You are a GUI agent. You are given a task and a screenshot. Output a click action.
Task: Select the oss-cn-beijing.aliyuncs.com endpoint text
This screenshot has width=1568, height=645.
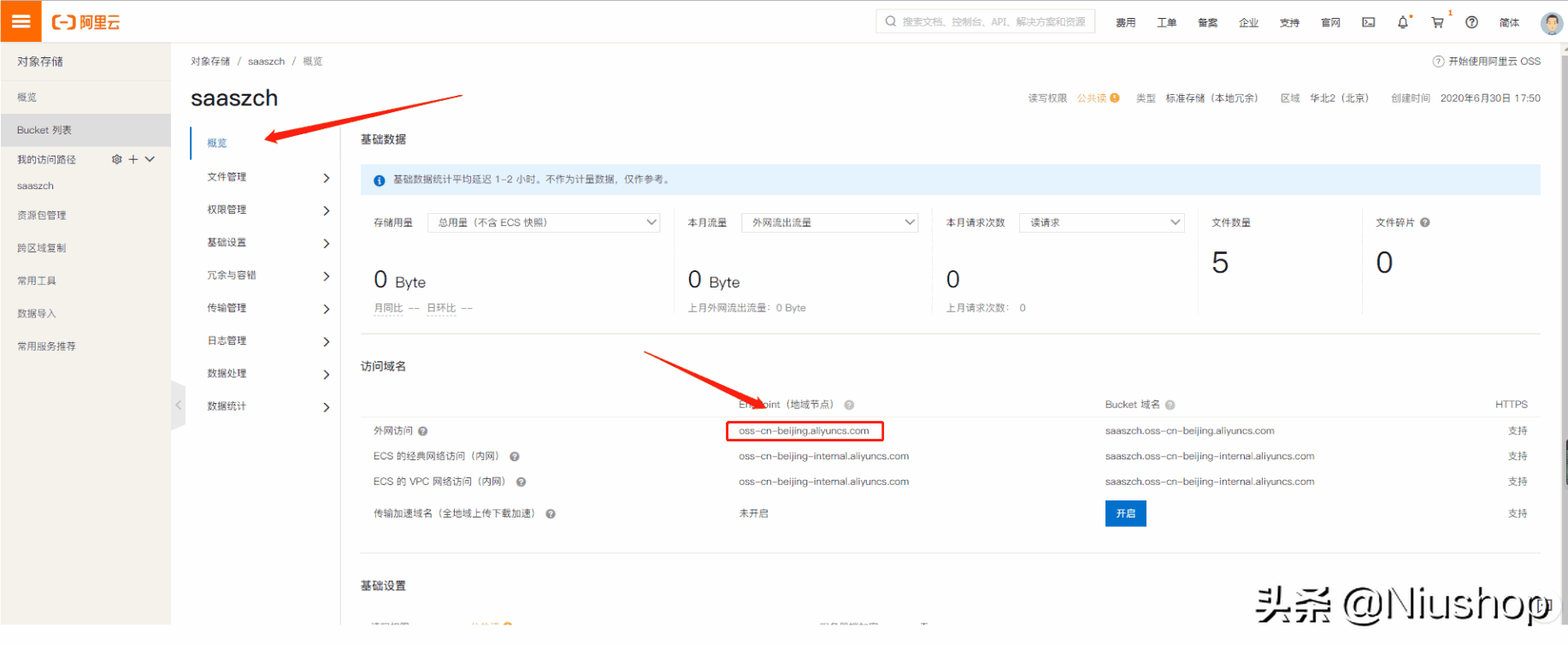coord(804,431)
